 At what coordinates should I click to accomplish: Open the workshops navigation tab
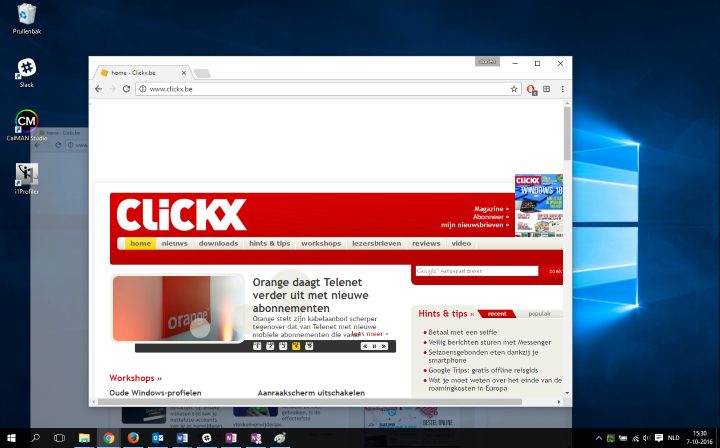tap(321, 243)
